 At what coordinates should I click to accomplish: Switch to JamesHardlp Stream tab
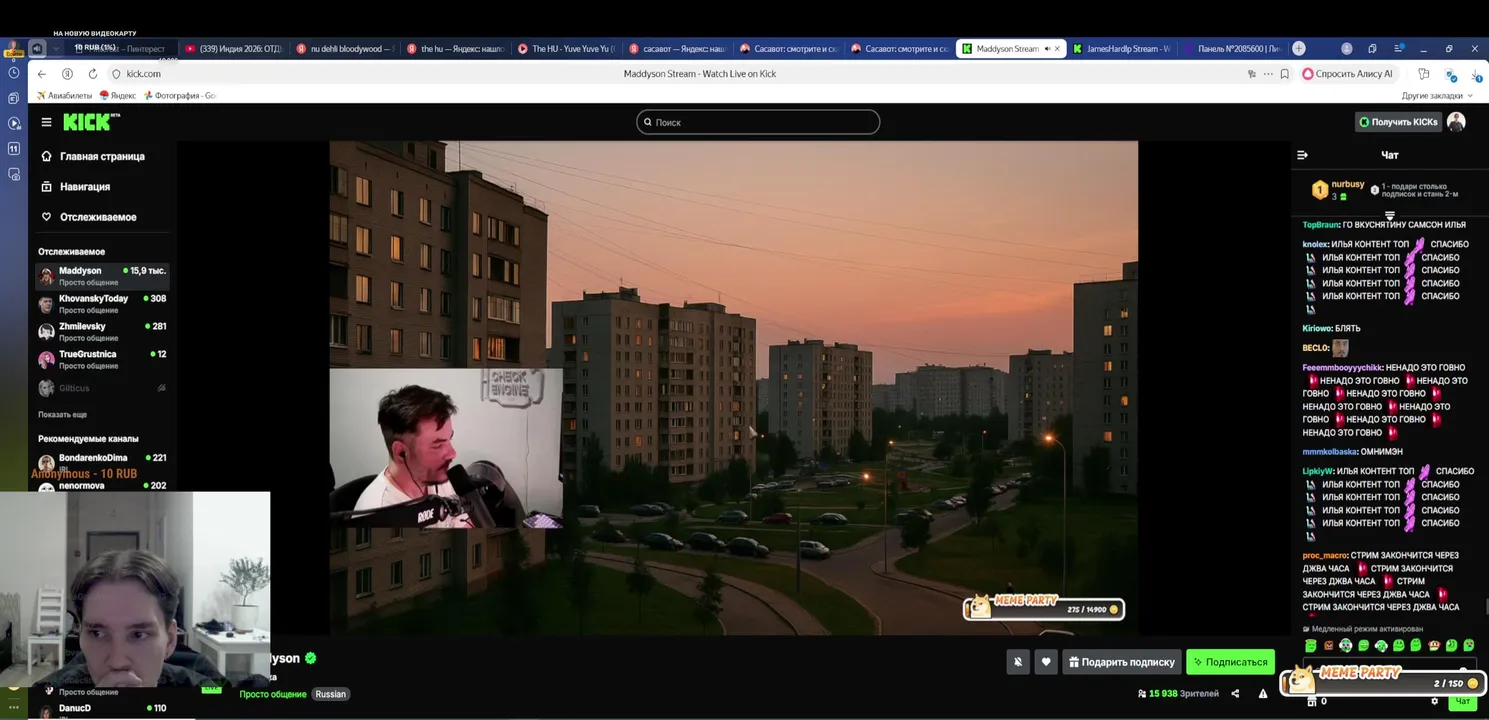pyautogui.click(x=1122, y=48)
